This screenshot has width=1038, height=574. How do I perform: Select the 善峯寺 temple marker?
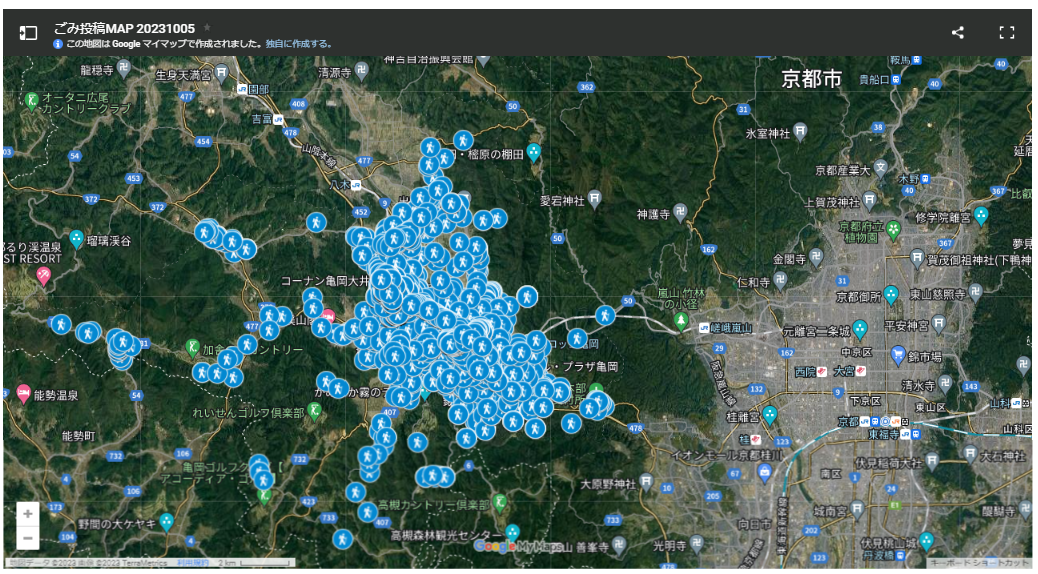pyautogui.click(x=618, y=545)
